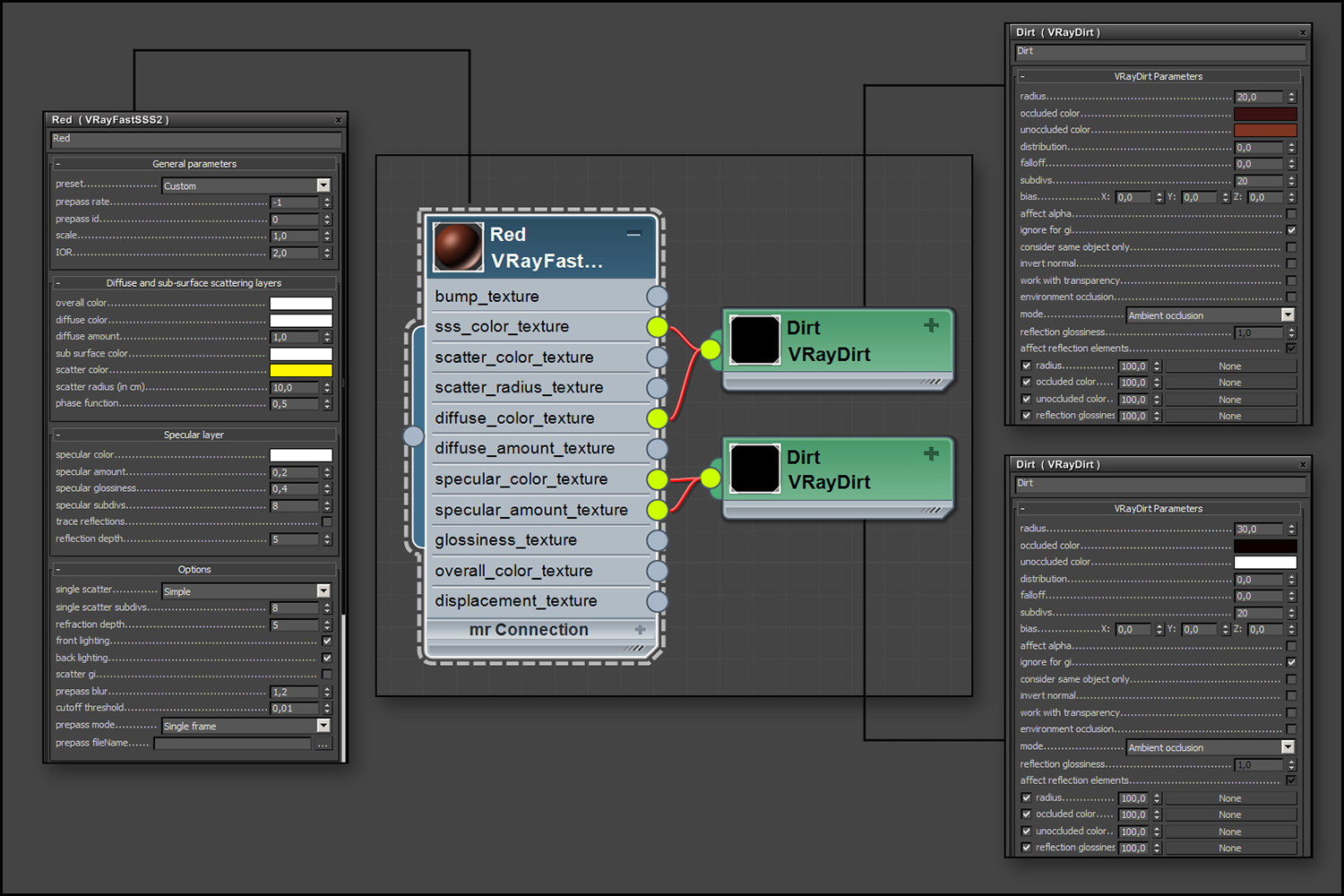This screenshot has height=896, width=1344.
Task: Click the Red material name field
Action: (x=195, y=140)
